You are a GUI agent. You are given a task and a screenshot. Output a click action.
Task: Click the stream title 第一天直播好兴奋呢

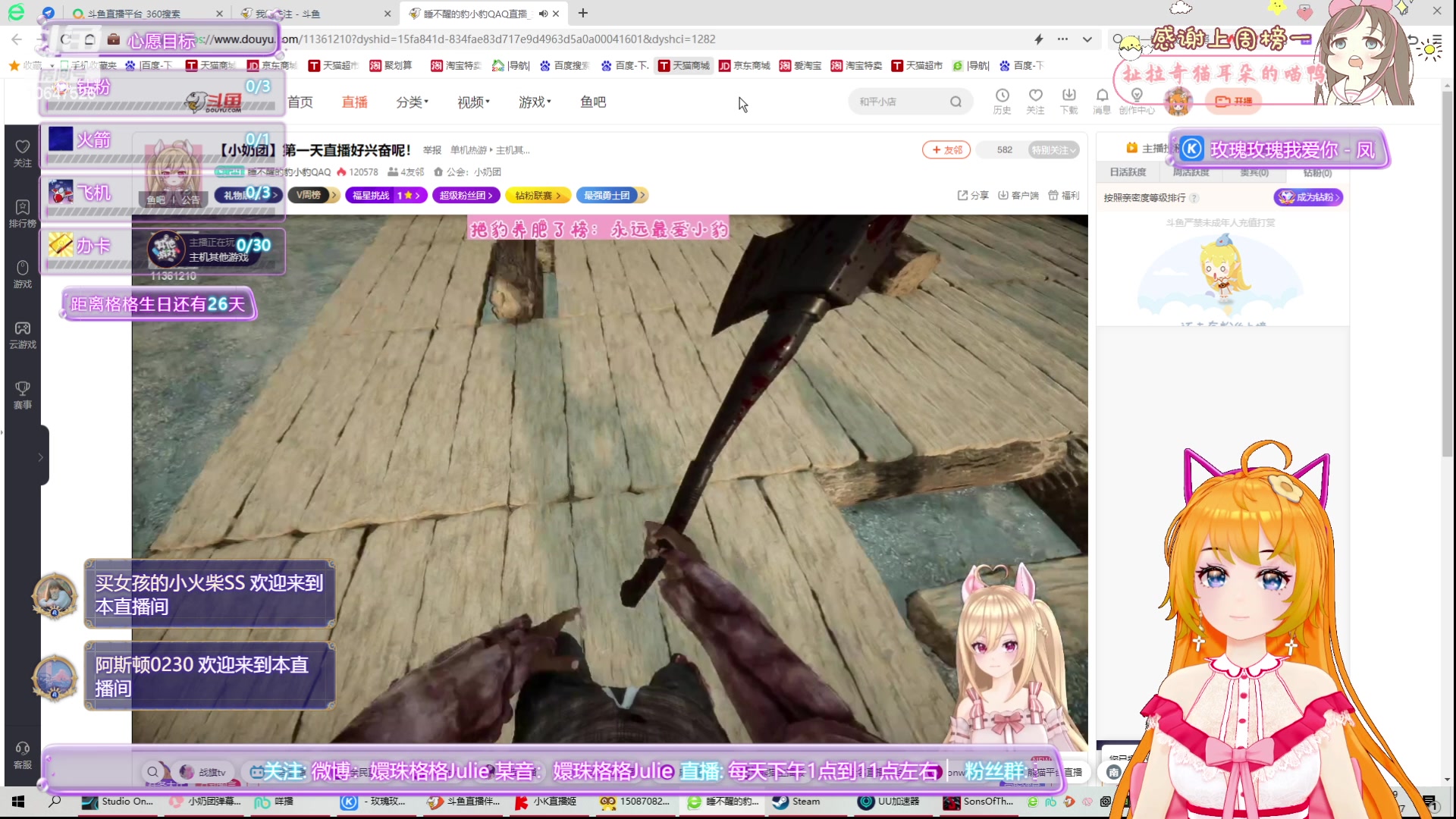pyautogui.click(x=347, y=150)
